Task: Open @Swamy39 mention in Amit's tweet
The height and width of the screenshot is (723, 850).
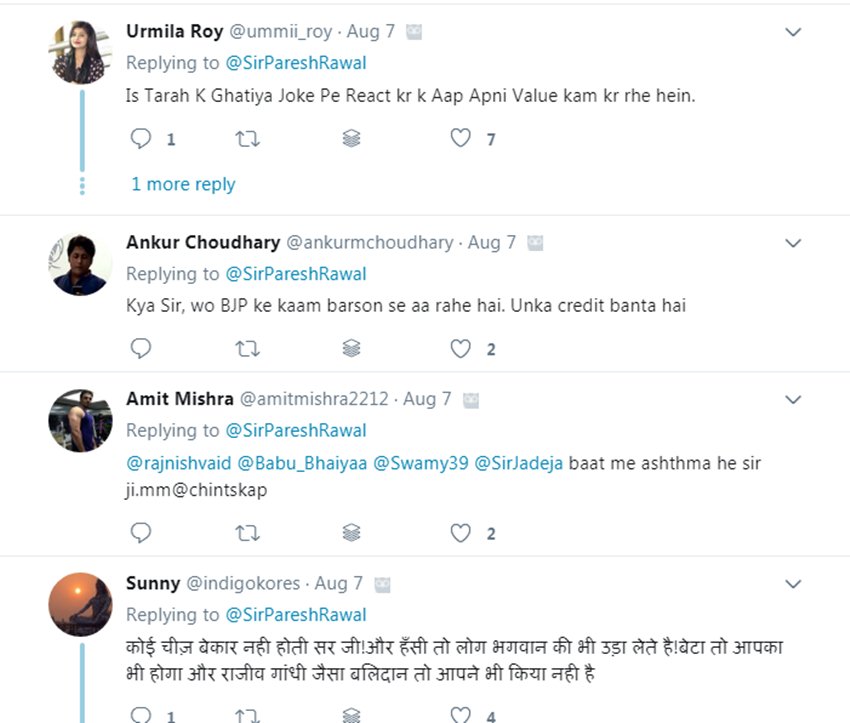Action: (420, 464)
